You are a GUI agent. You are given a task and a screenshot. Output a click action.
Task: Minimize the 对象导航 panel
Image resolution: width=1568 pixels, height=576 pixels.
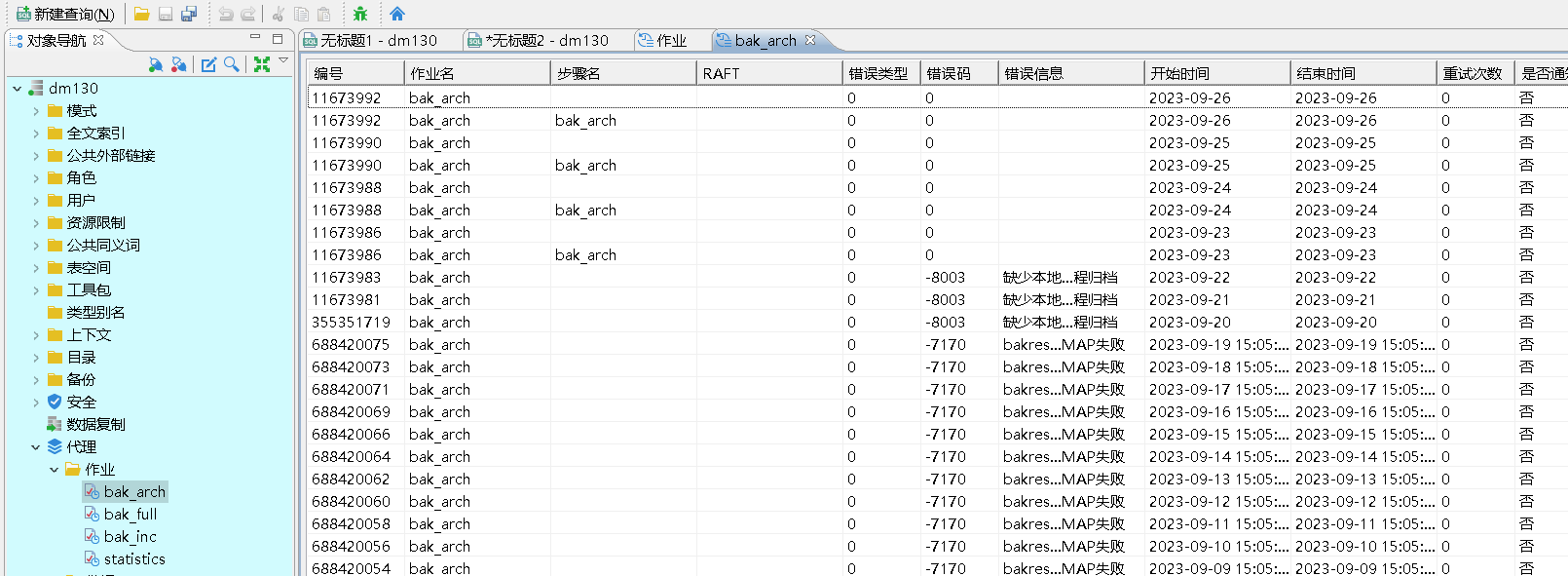255,38
